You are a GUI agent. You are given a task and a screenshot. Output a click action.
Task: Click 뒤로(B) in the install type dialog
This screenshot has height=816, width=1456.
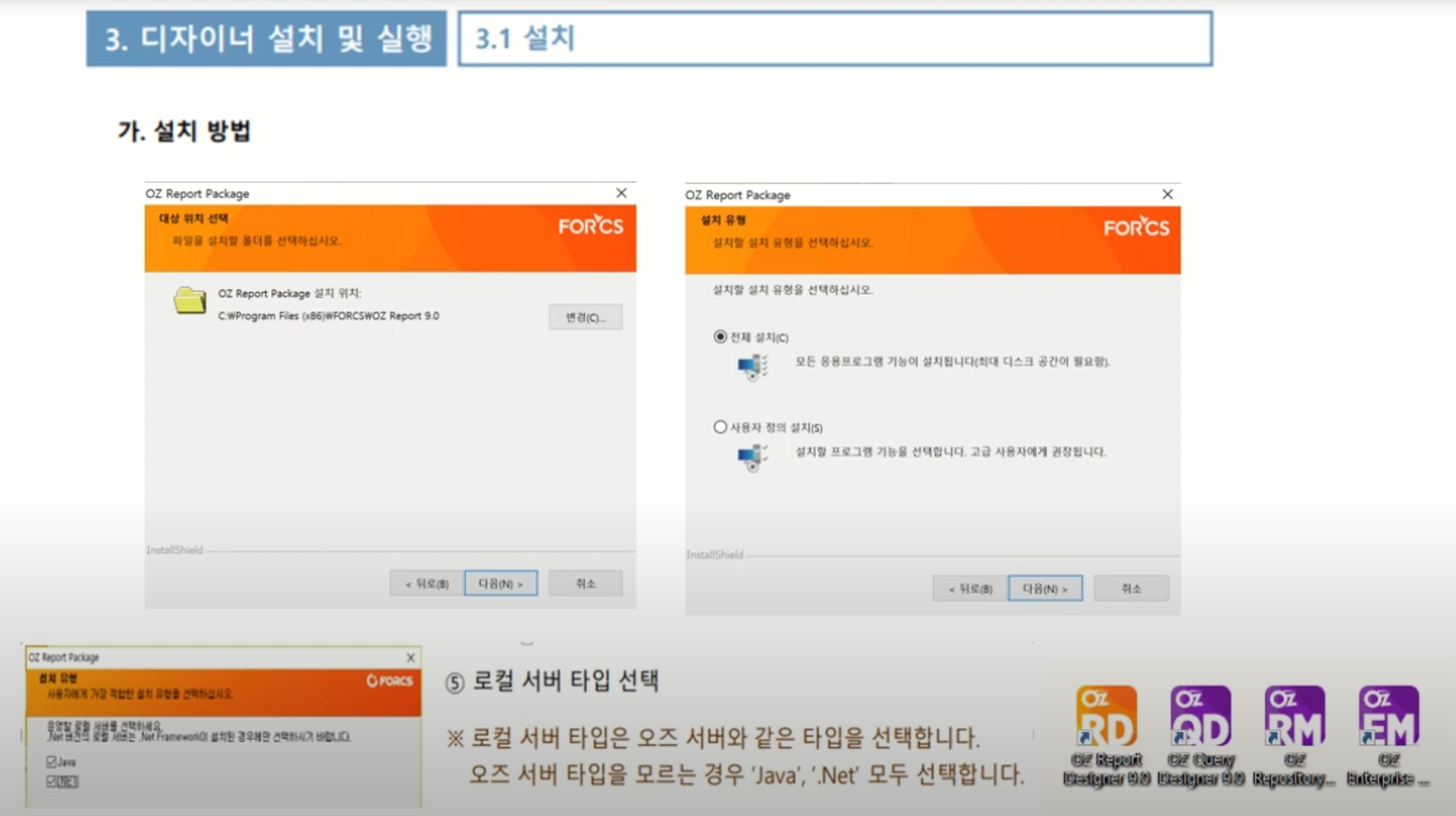pyautogui.click(x=970, y=588)
